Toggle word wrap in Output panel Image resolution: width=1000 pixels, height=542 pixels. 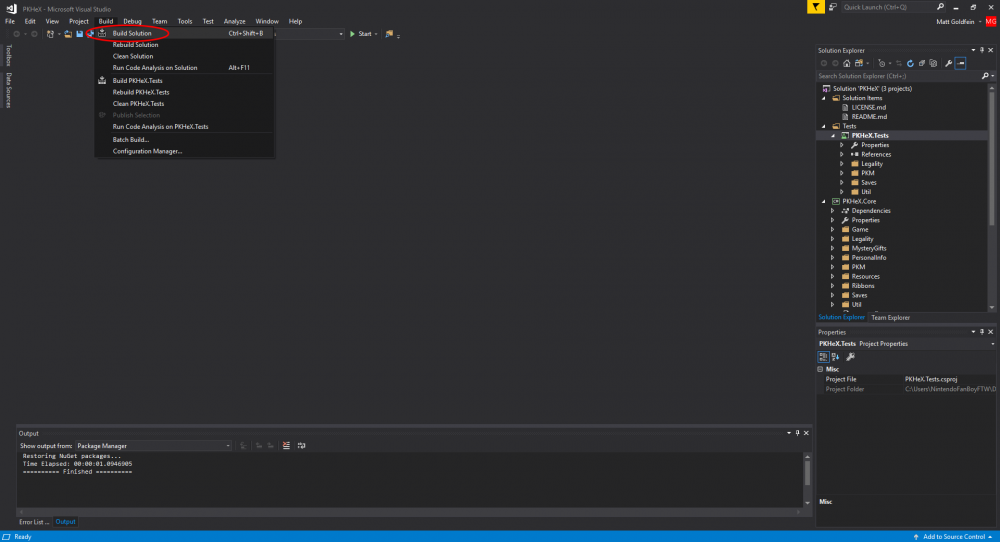(x=301, y=445)
